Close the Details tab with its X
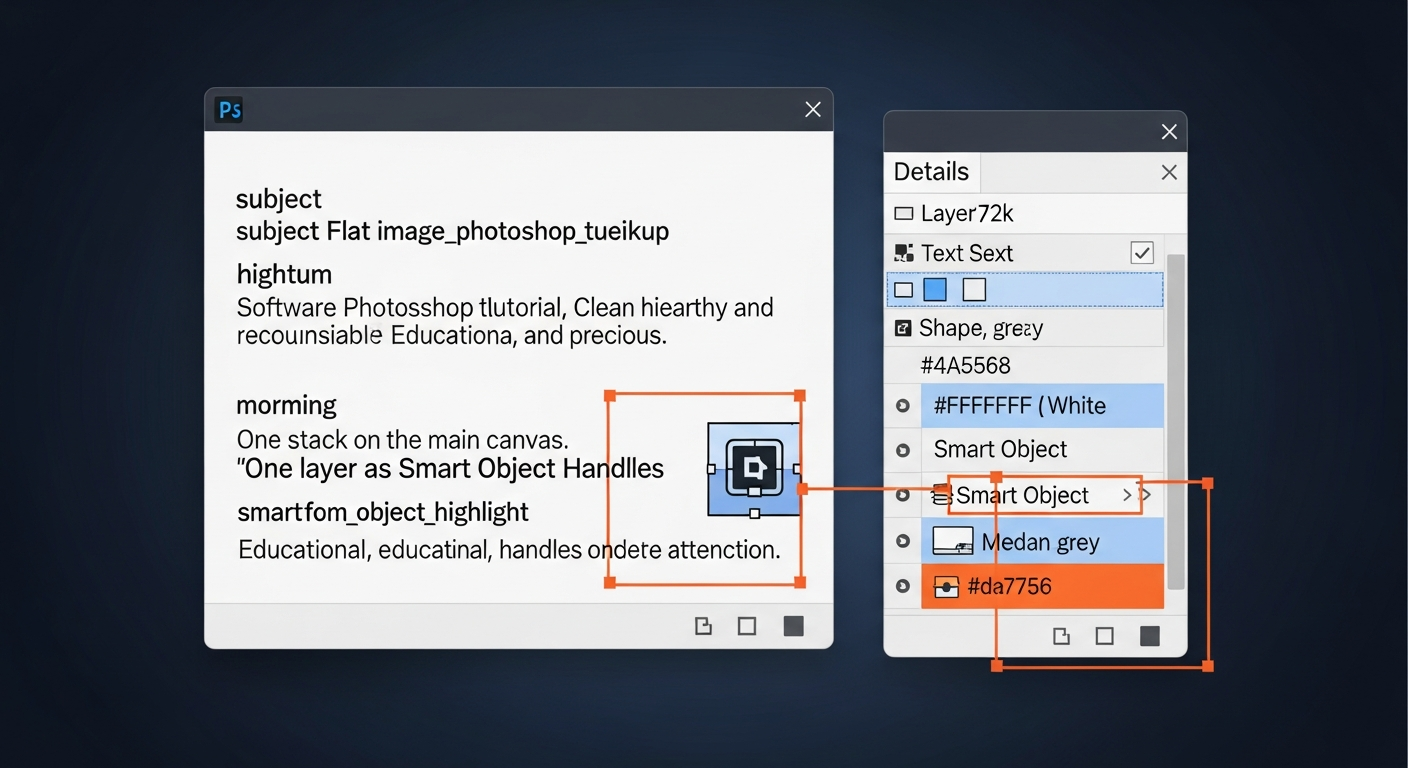Viewport: 1408px width, 768px height. pos(1169,173)
